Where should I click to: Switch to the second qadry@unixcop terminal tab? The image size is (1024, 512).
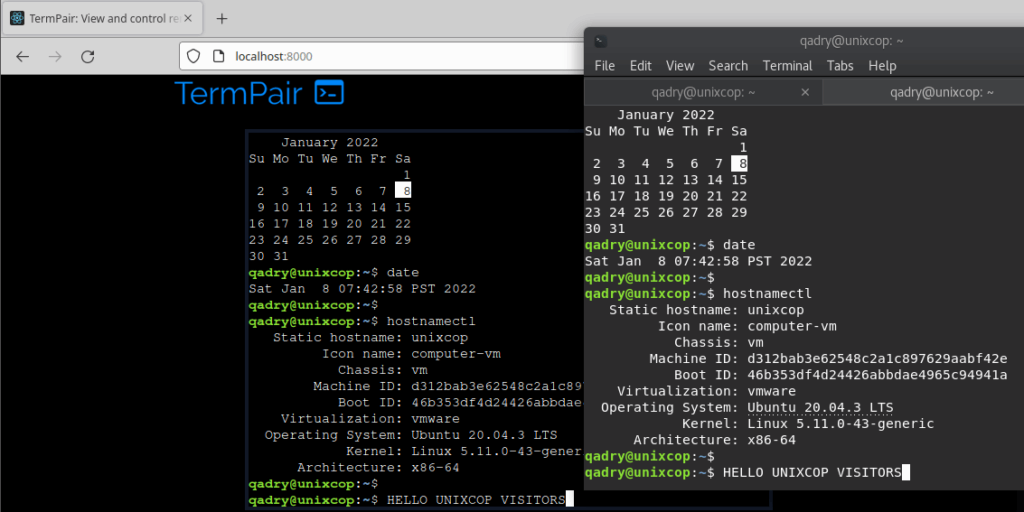point(923,92)
